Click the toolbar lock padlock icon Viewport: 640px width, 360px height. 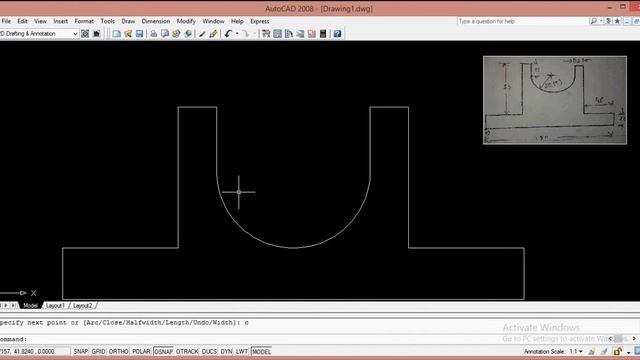(617, 351)
